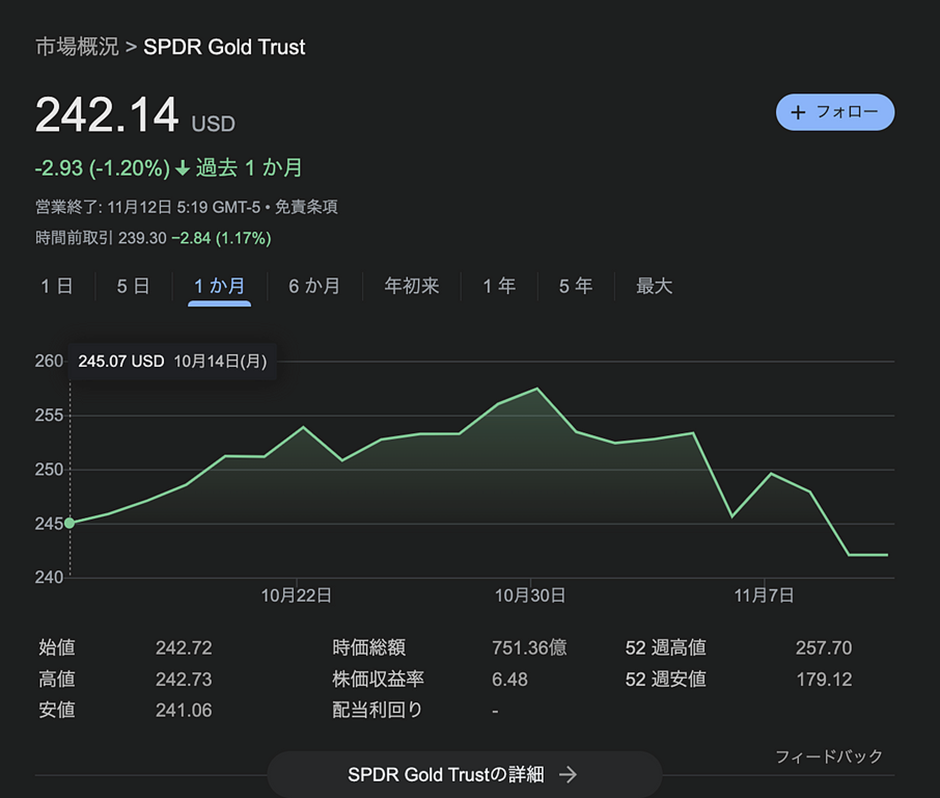Select the 5 日 range tab
Viewport: 940px width, 798px height.
click(x=133, y=286)
